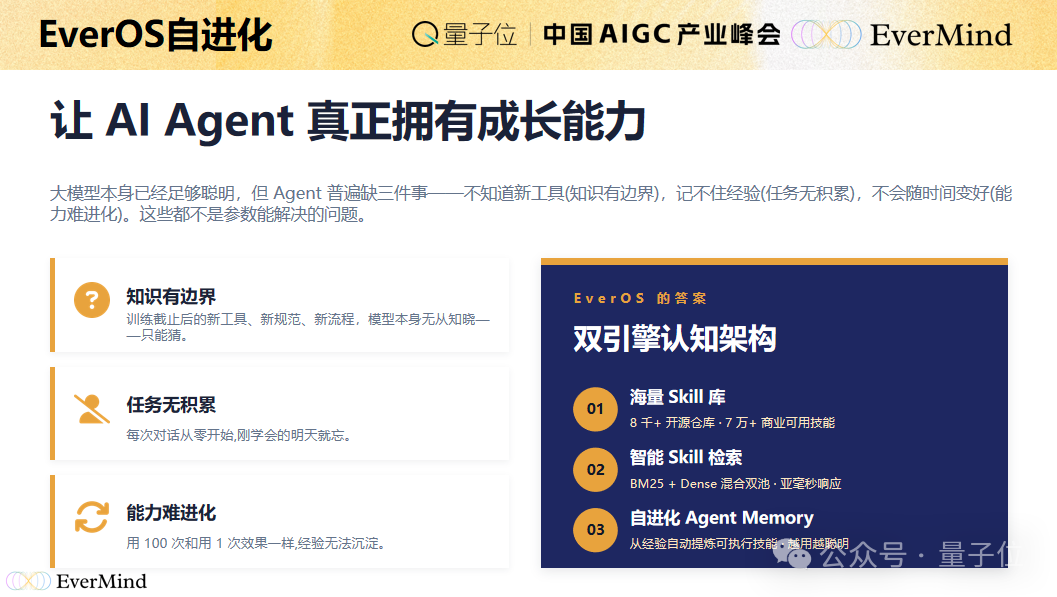Screen dimensions: 1057x597
Task: Click the question mark icon beside 知识有边界
Action: coord(92,299)
